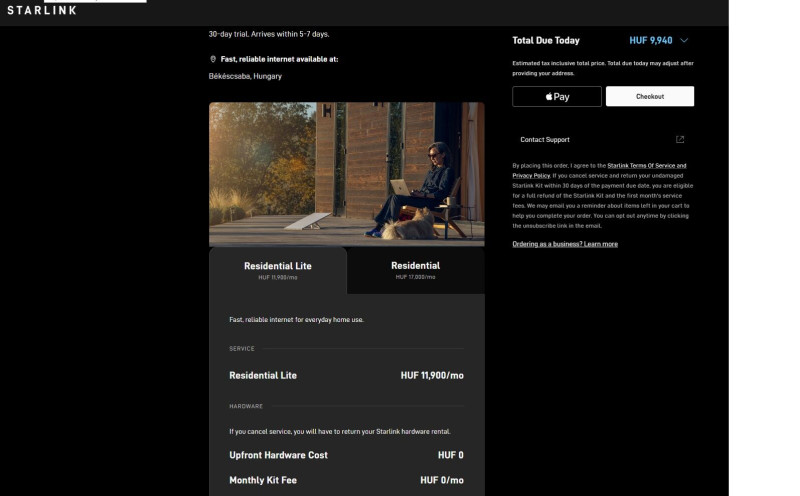The width and height of the screenshot is (800, 496).
Task: Click the 'Upfront Hardware Cost' label
Action: pyautogui.click(x=278, y=455)
